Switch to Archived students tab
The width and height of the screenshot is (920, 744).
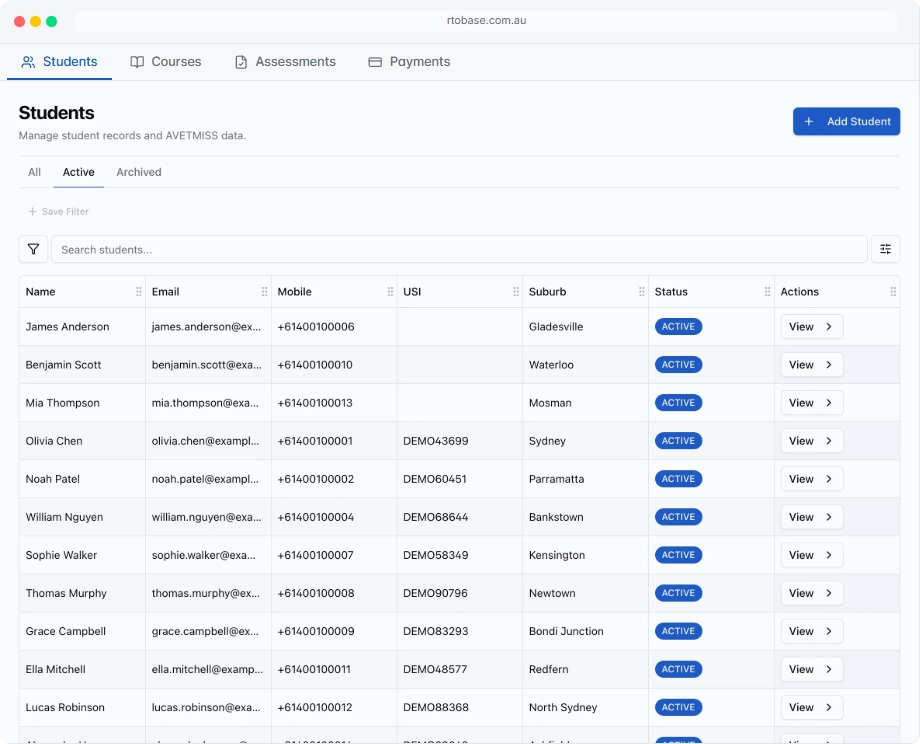pos(138,172)
